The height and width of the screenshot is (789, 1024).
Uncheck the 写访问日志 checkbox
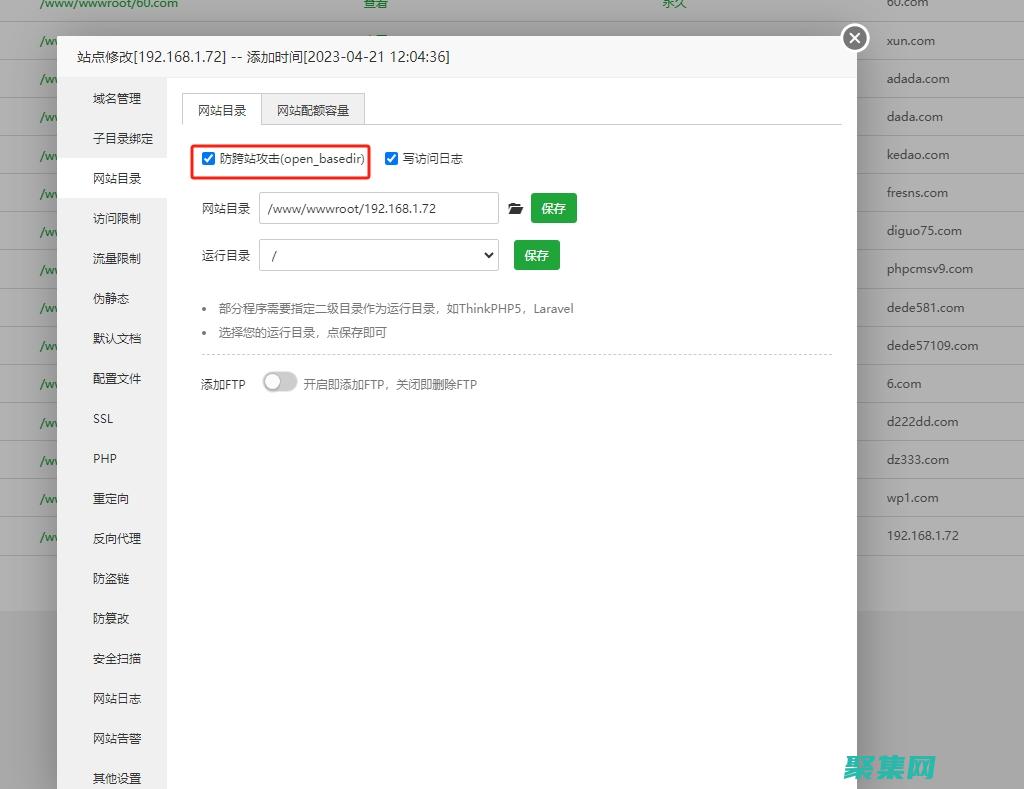[x=391, y=158]
